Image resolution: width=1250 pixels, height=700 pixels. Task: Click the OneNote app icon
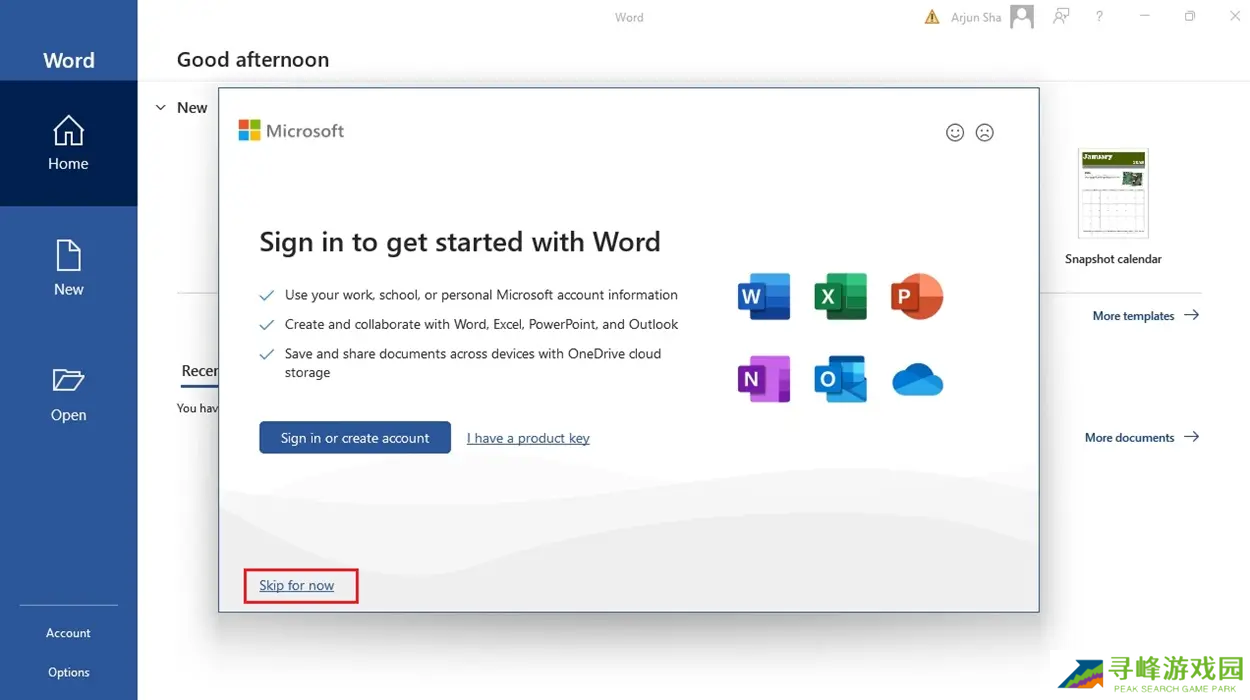764,380
